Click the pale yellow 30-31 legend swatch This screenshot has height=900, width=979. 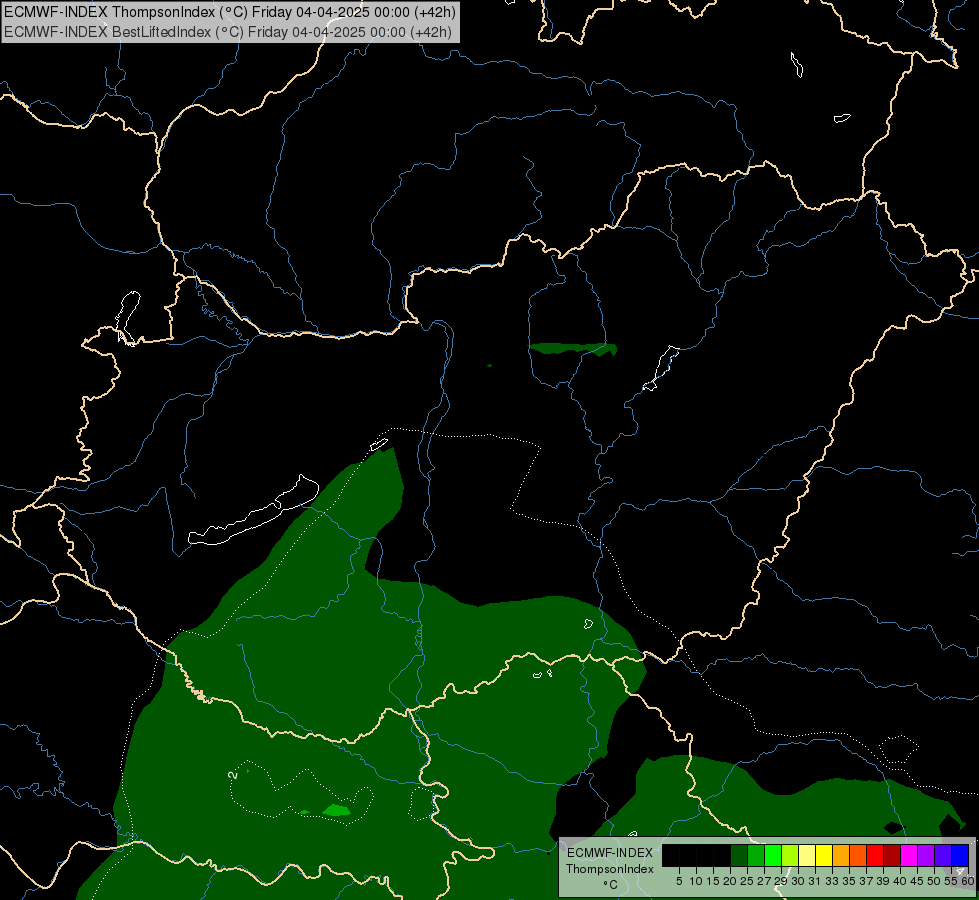click(x=807, y=855)
